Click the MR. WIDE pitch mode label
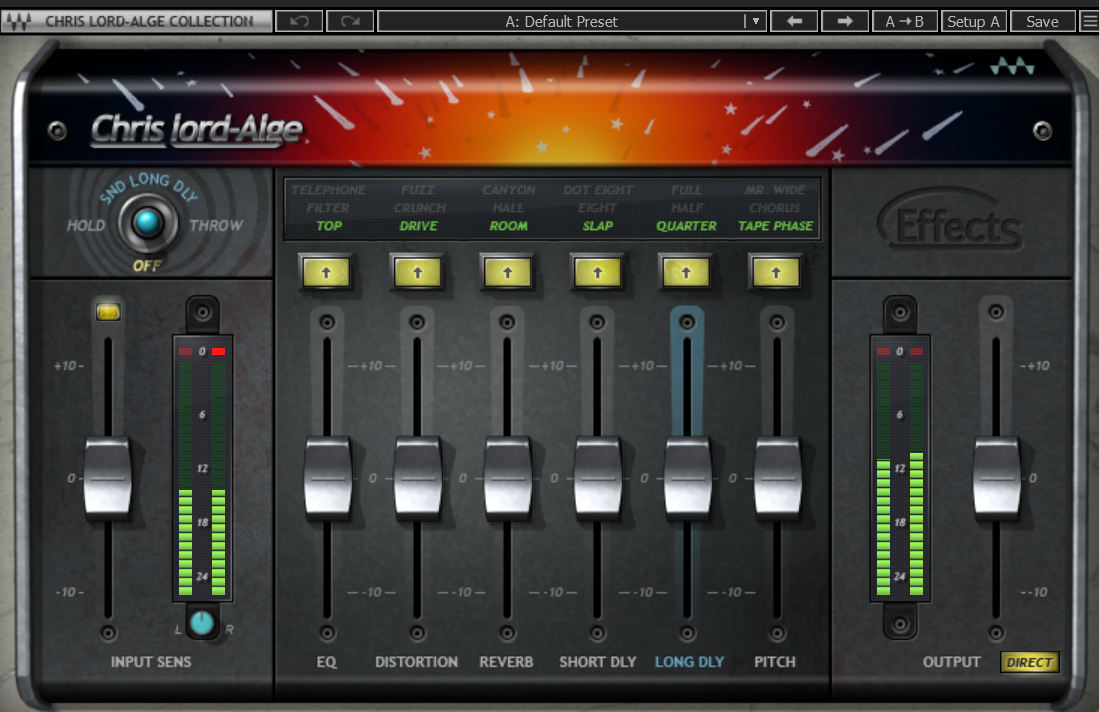The width and height of the screenshot is (1099, 712). coord(775,190)
